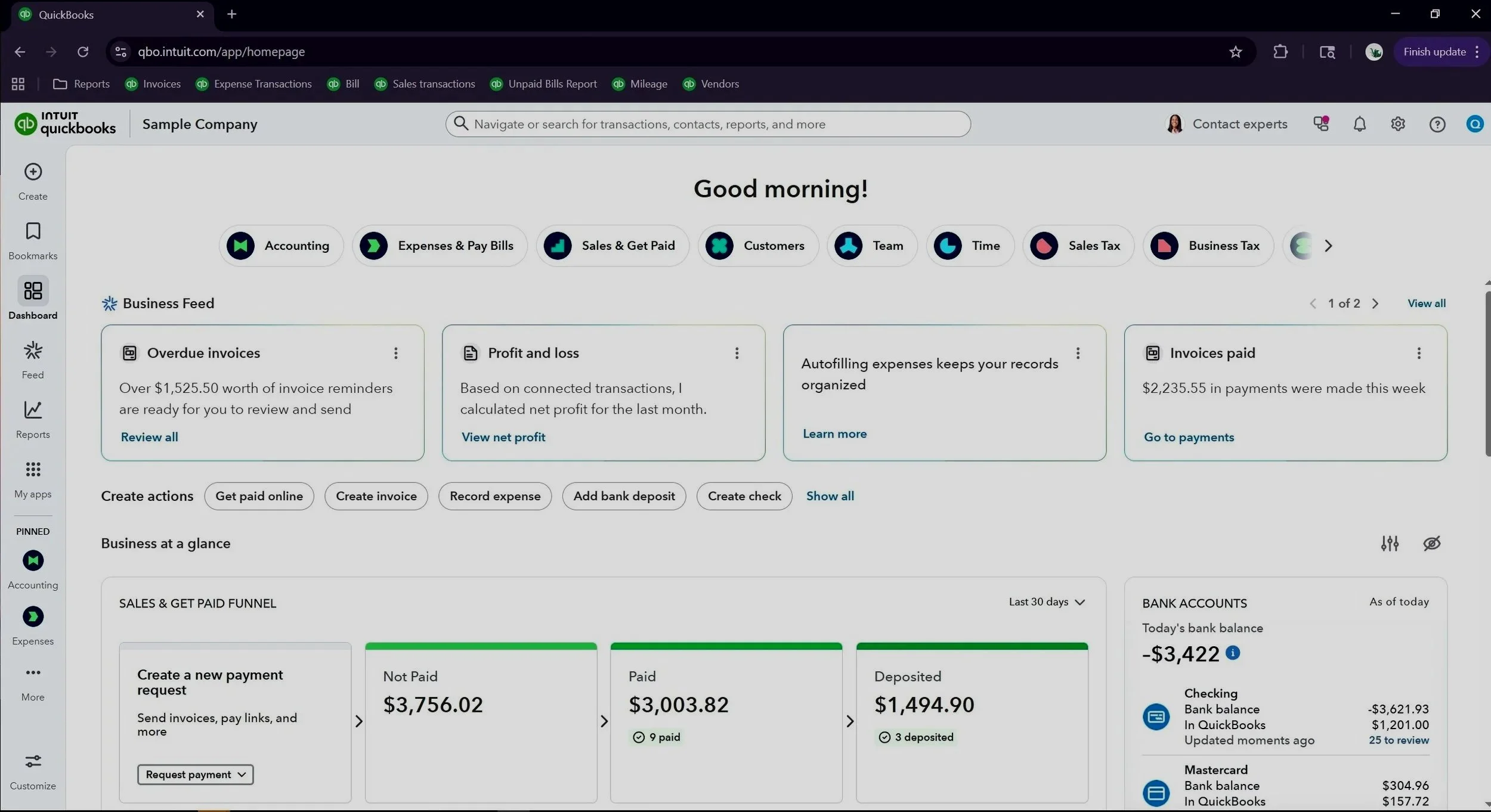The height and width of the screenshot is (812, 1491).
Task: Open Overdue invoices card options menu
Action: [x=395, y=353]
